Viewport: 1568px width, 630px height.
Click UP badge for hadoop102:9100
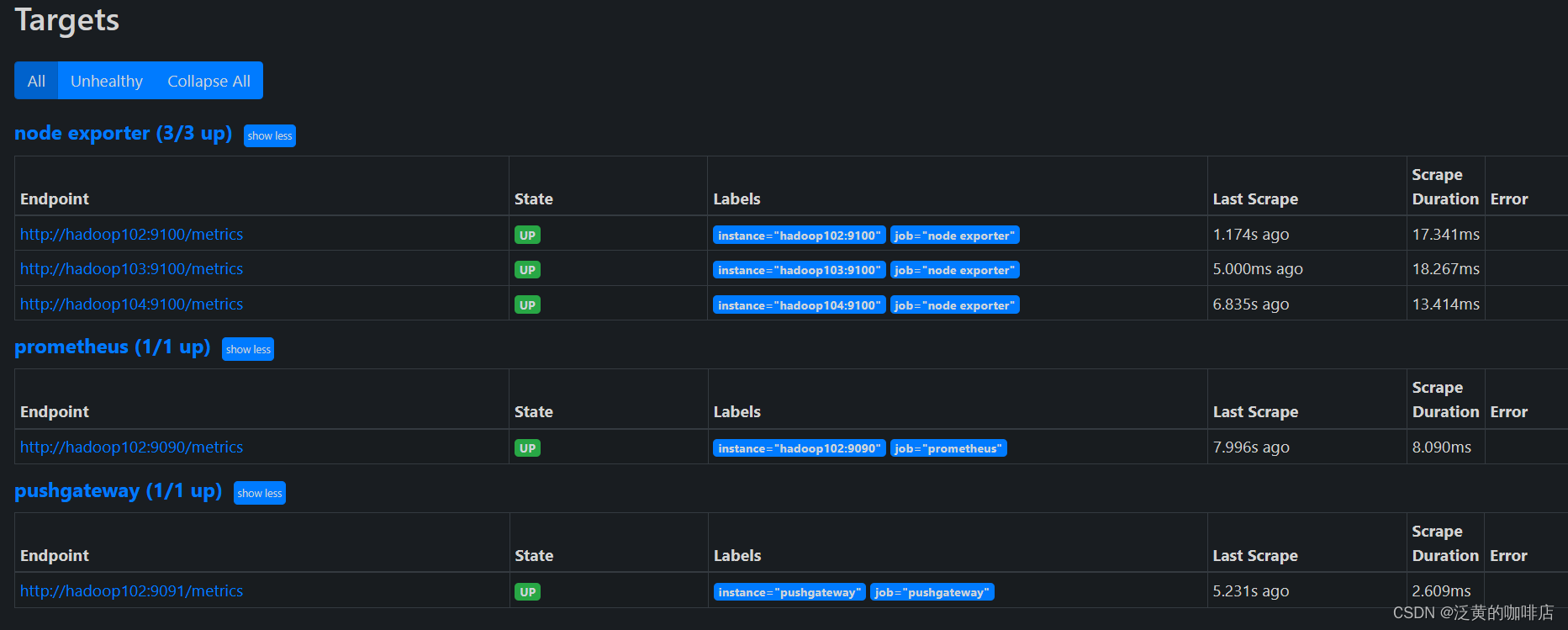pyautogui.click(x=527, y=236)
